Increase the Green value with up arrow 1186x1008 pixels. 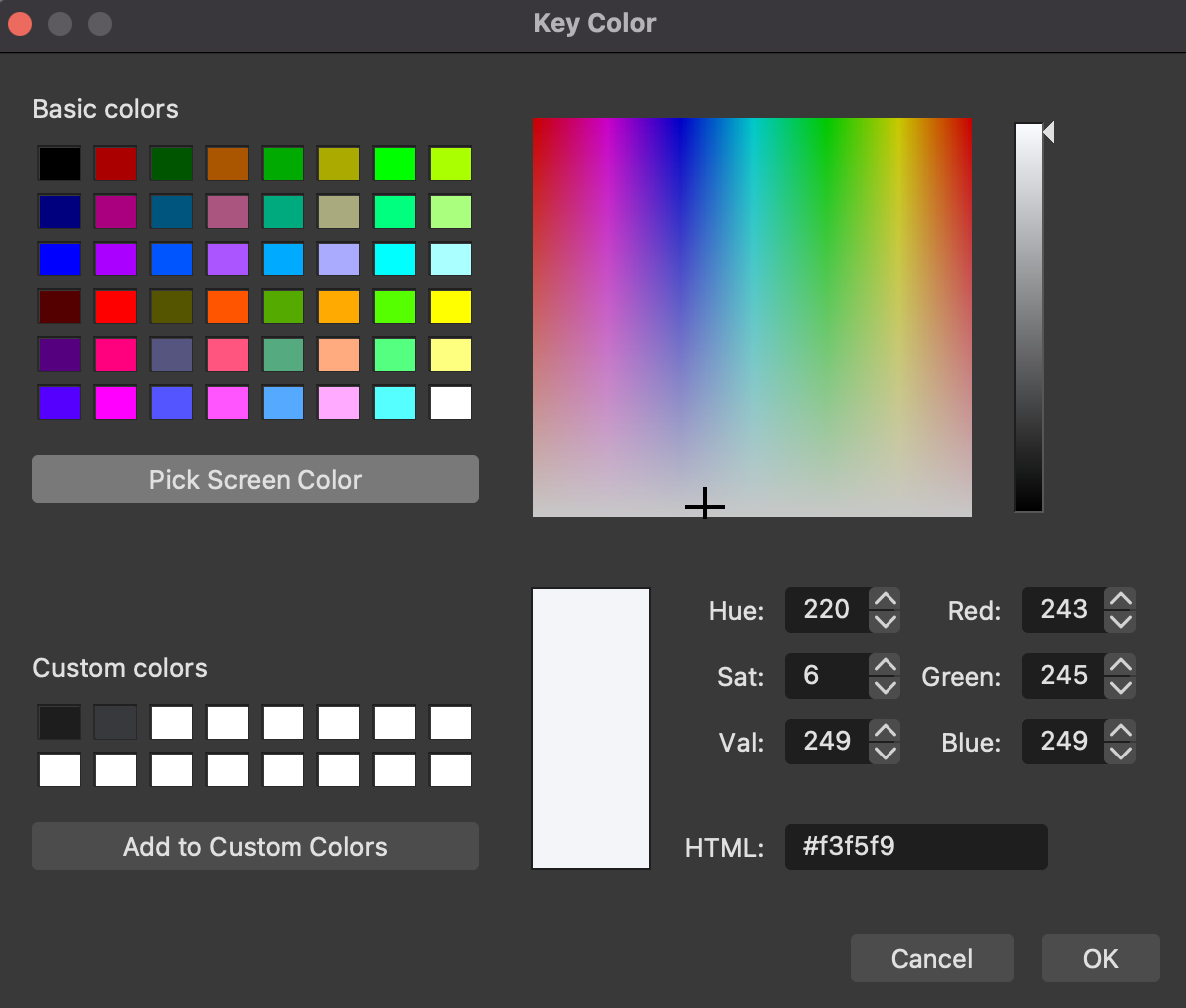1121,665
